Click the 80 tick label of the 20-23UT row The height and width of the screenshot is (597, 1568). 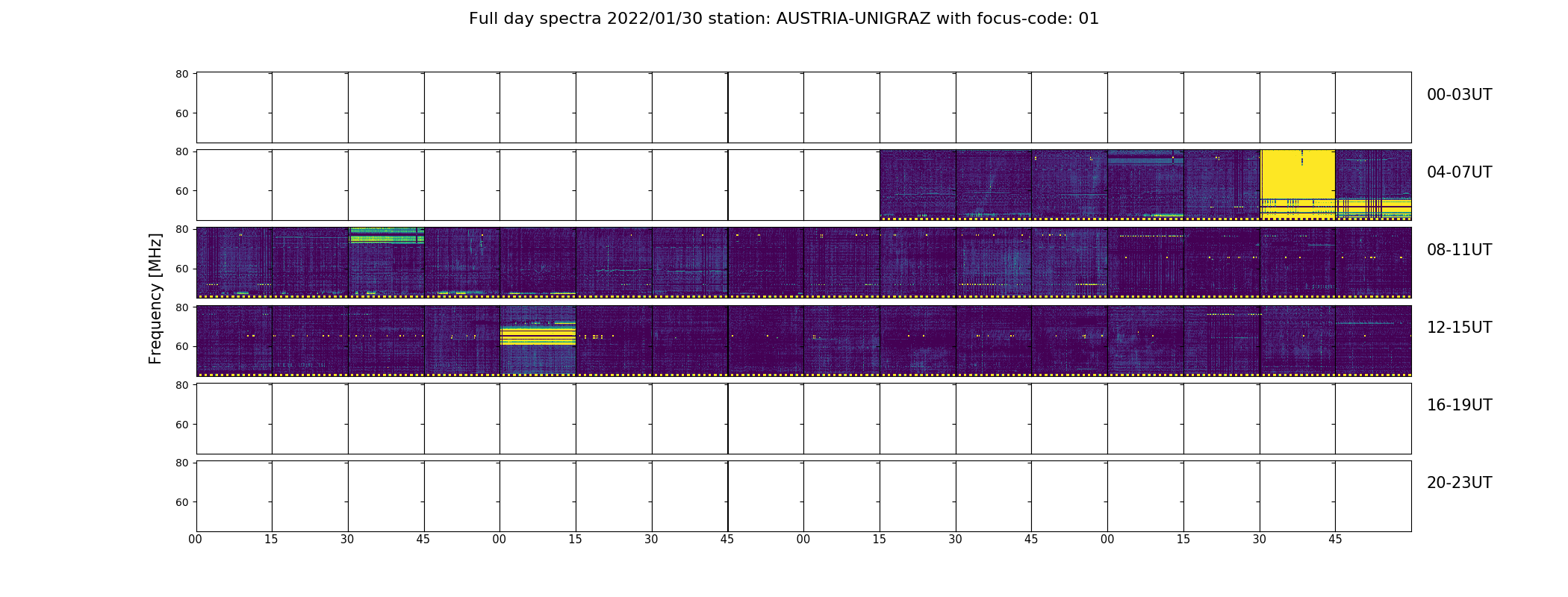coord(181,462)
